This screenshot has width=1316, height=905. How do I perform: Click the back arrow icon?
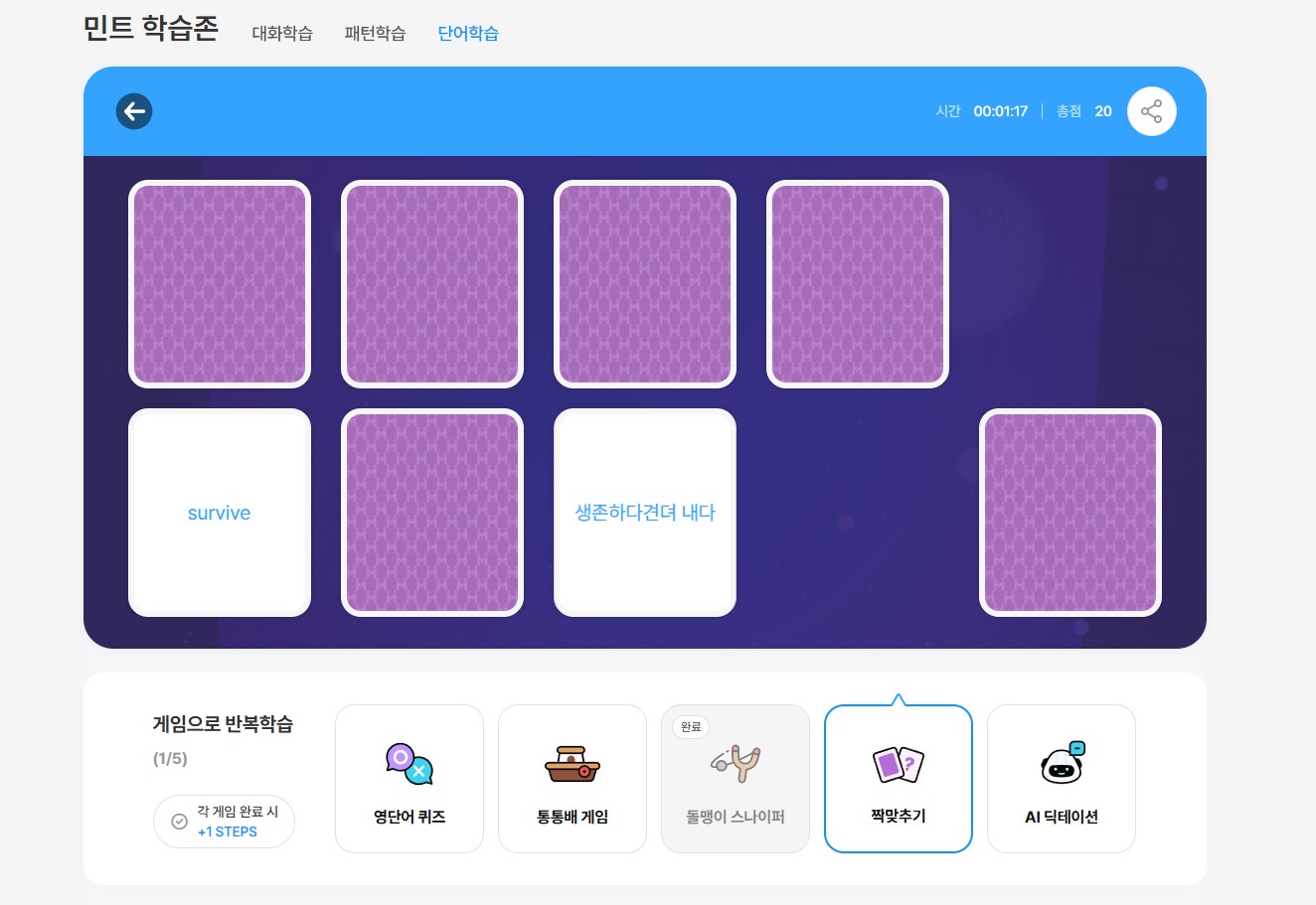[134, 111]
